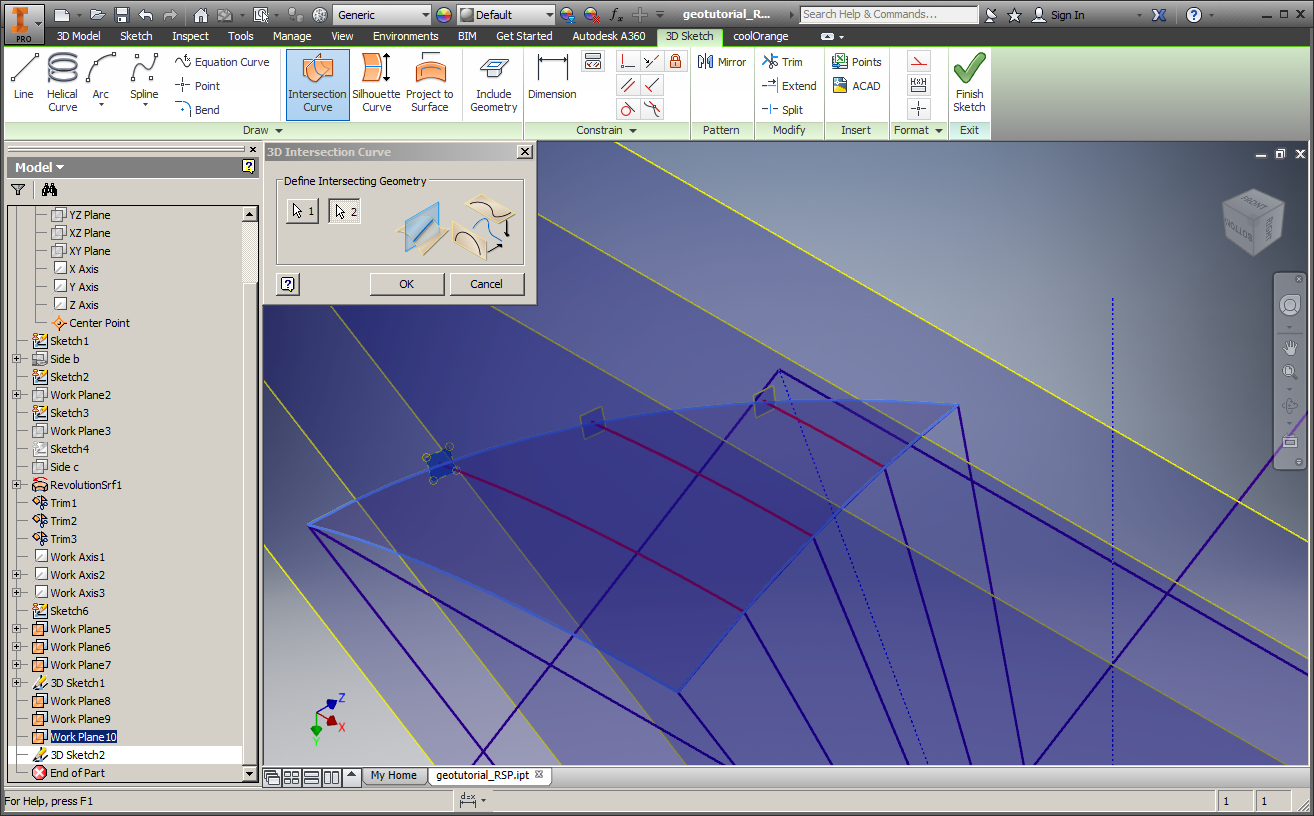Click the navigation wheel icon
Viewport: 1314px width, 816px height.
click(x=1290, y=305)
